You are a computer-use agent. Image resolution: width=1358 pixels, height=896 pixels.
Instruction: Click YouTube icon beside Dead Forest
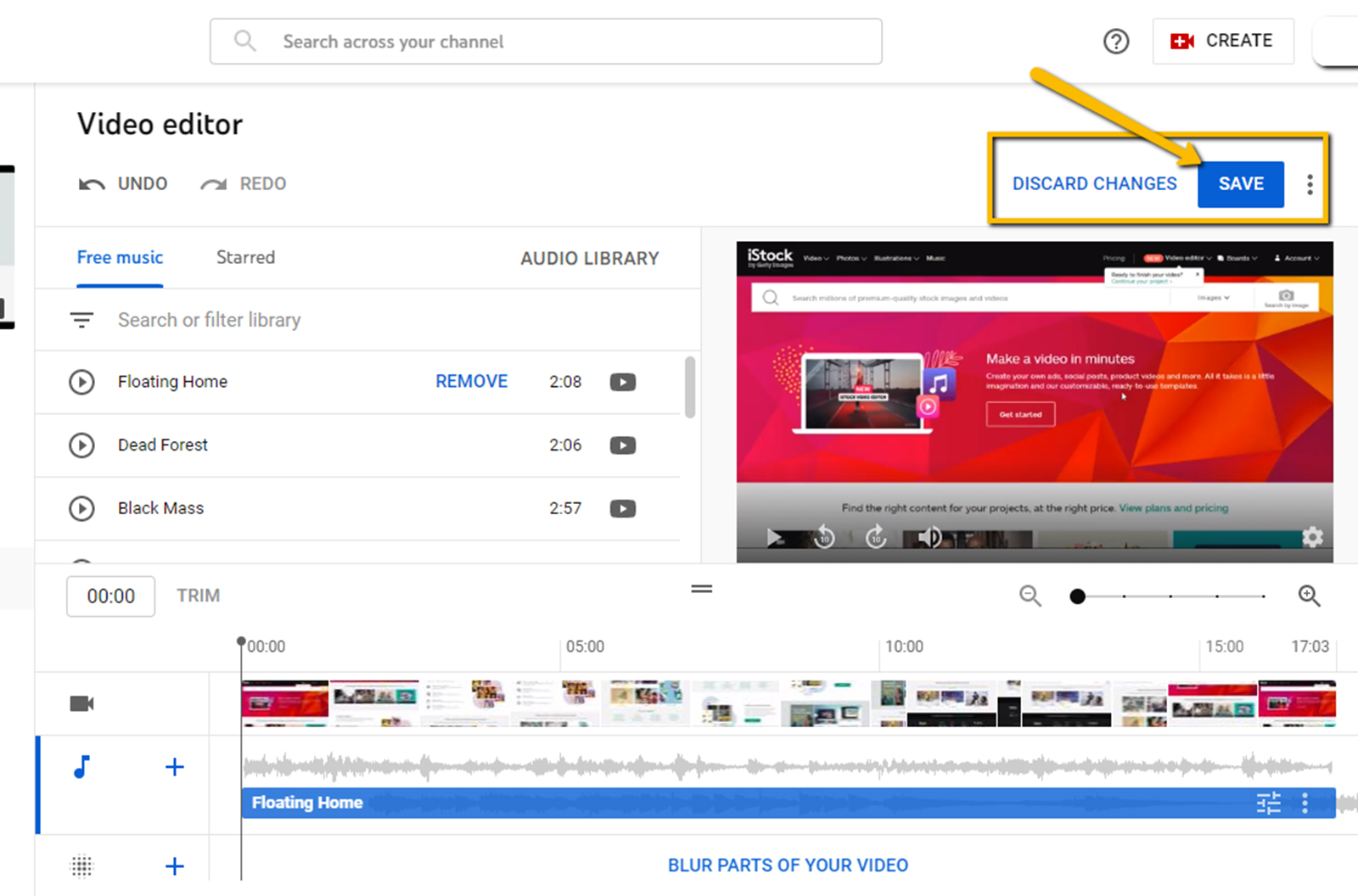[x=623, y=445]
